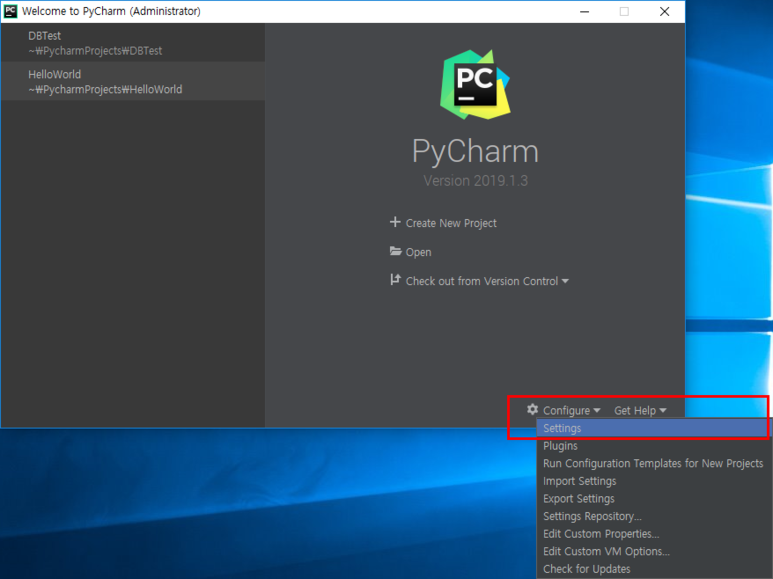Choose Run Configuration Templates for New Projects
The image size is (773, 579).
[652, 464]
